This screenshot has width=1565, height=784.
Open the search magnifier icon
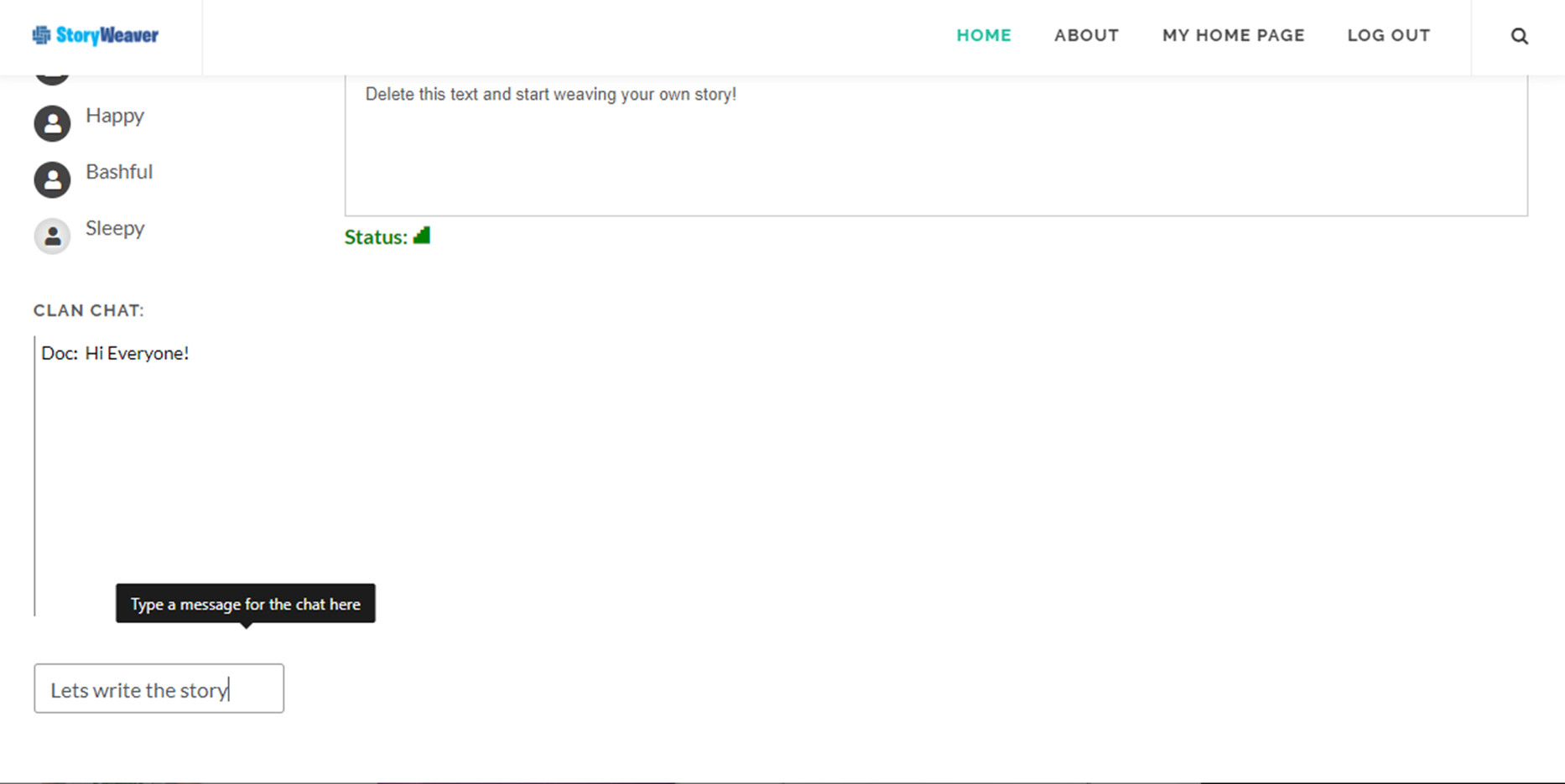(x=1519, y=36)
